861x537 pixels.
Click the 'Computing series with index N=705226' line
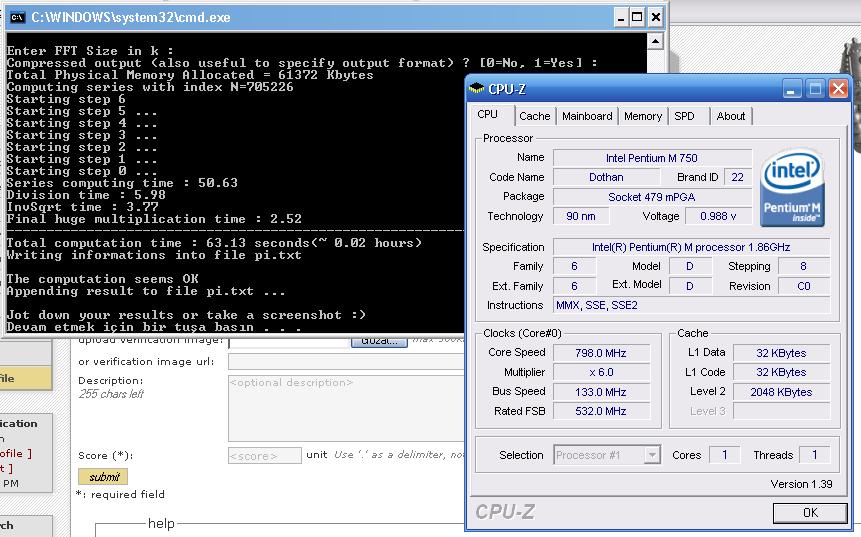(x=150, y=87)
